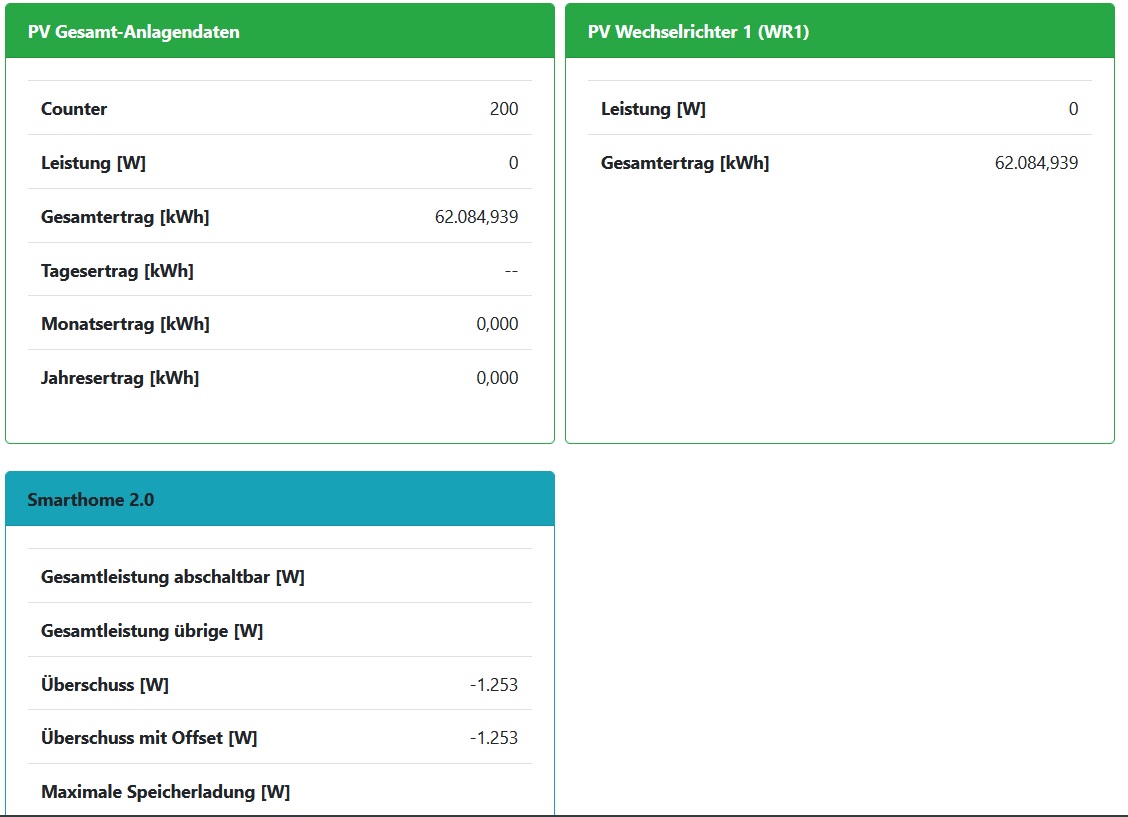Click the Überschuss mit Offset [W] label

149,738
